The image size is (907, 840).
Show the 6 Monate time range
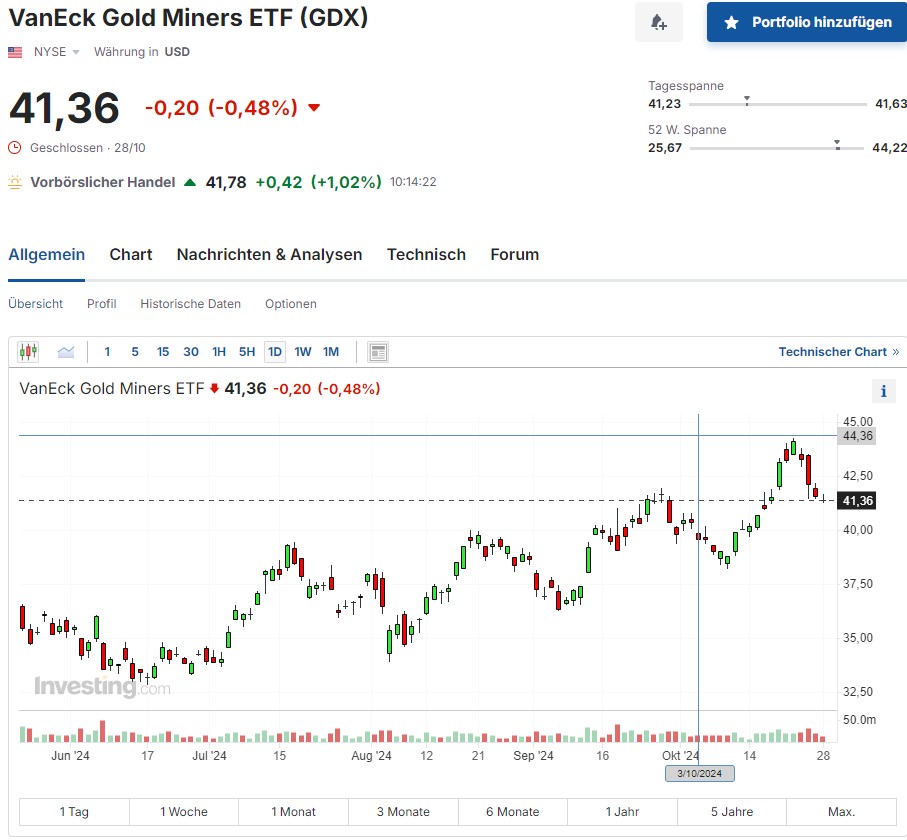tap(513, 812)
